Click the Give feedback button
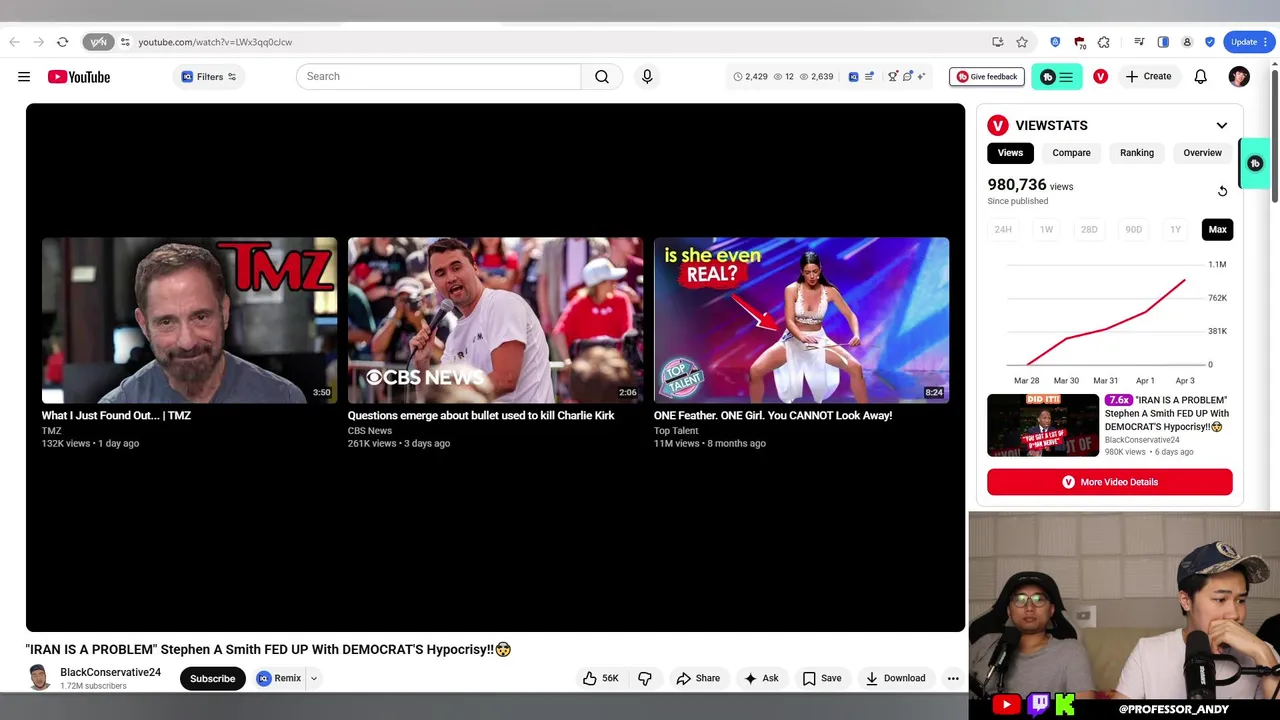 click(x=986, y=77)
